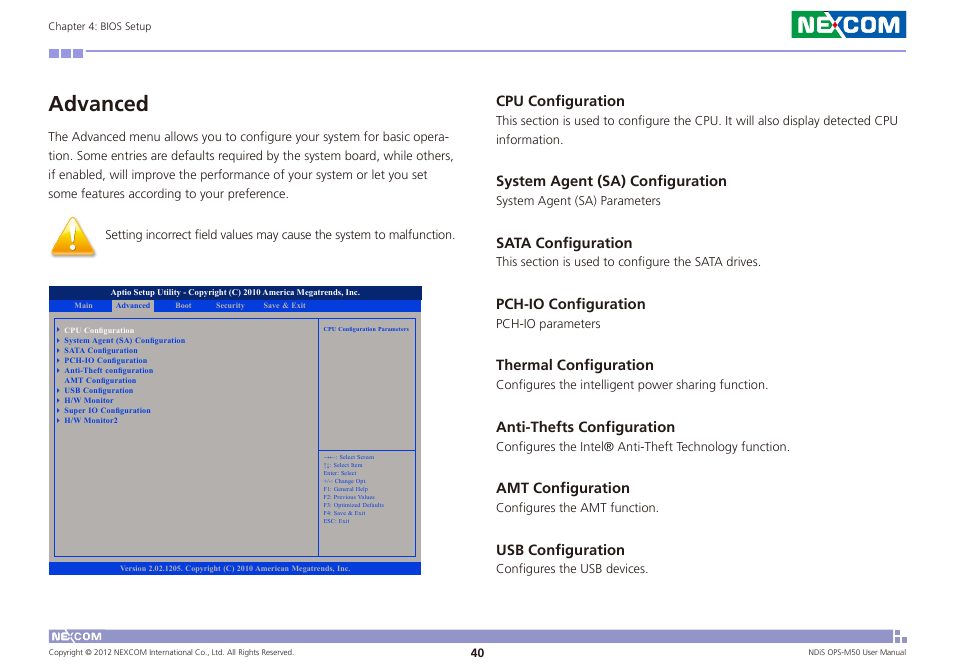
Task: Select the Main tab in BIOS
Action: point(83,305)
